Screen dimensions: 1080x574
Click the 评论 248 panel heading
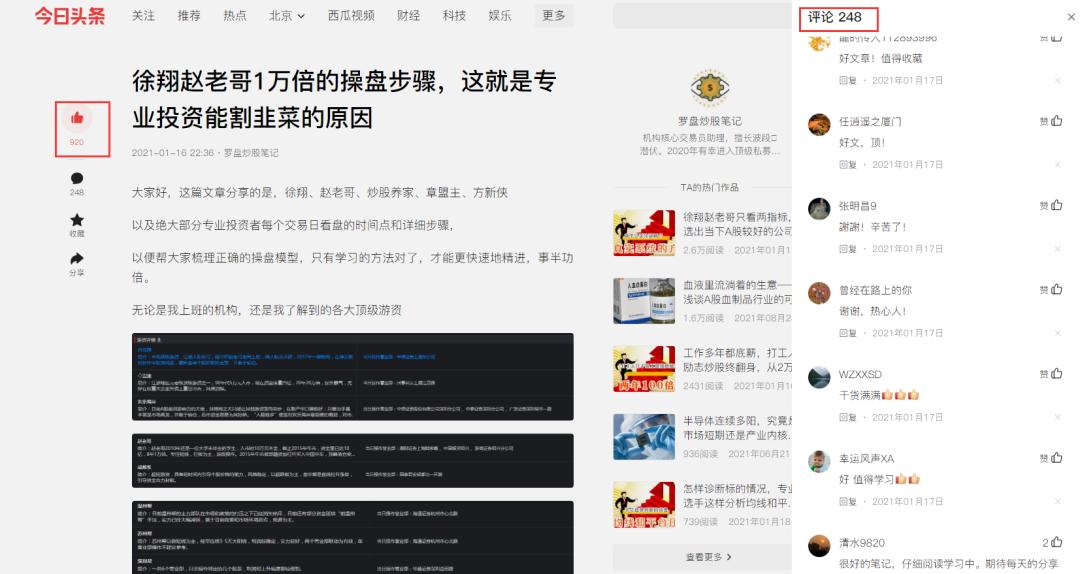pyautogui.click(x=835, y=17)
